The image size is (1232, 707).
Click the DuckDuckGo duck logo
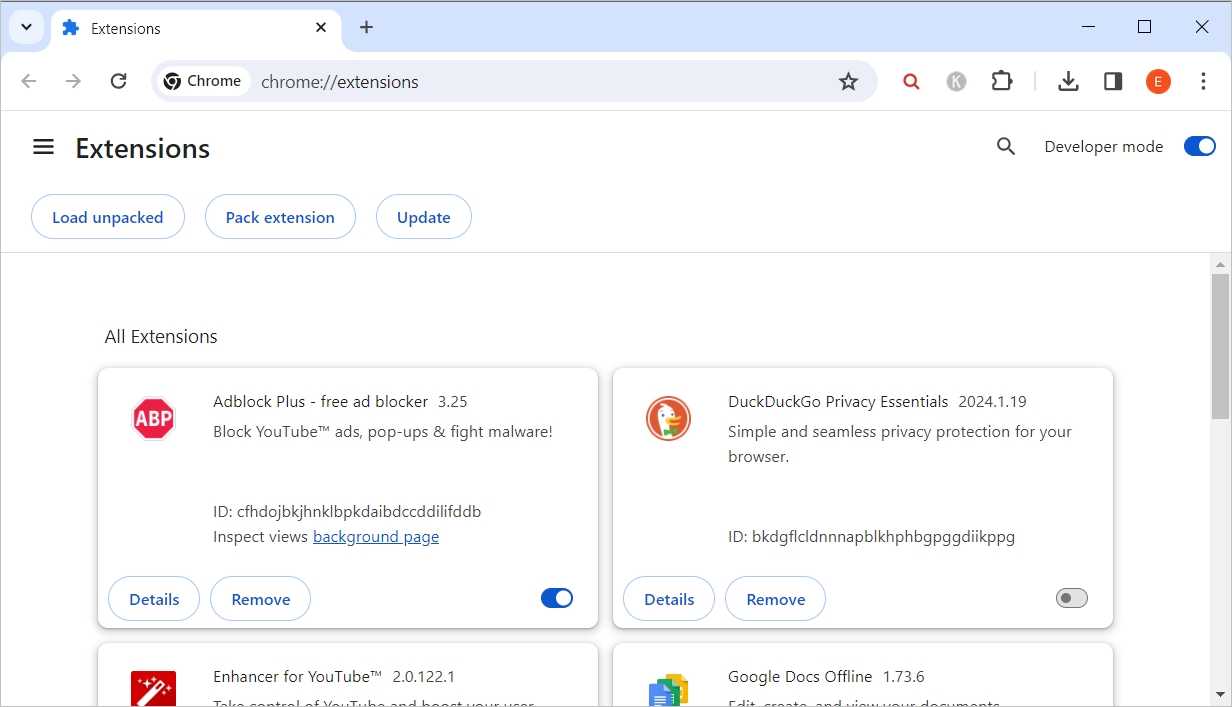[668, 419]
